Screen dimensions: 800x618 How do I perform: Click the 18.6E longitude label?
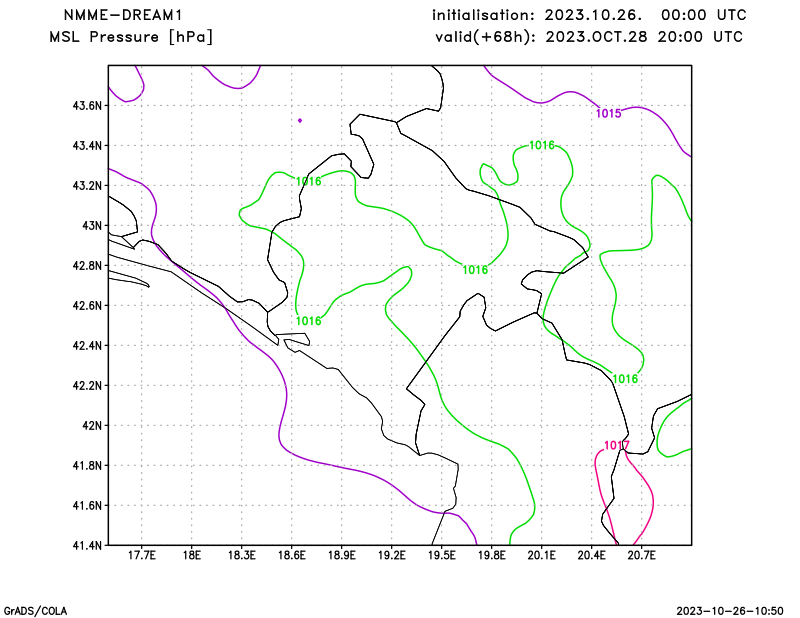click(292, 555)
